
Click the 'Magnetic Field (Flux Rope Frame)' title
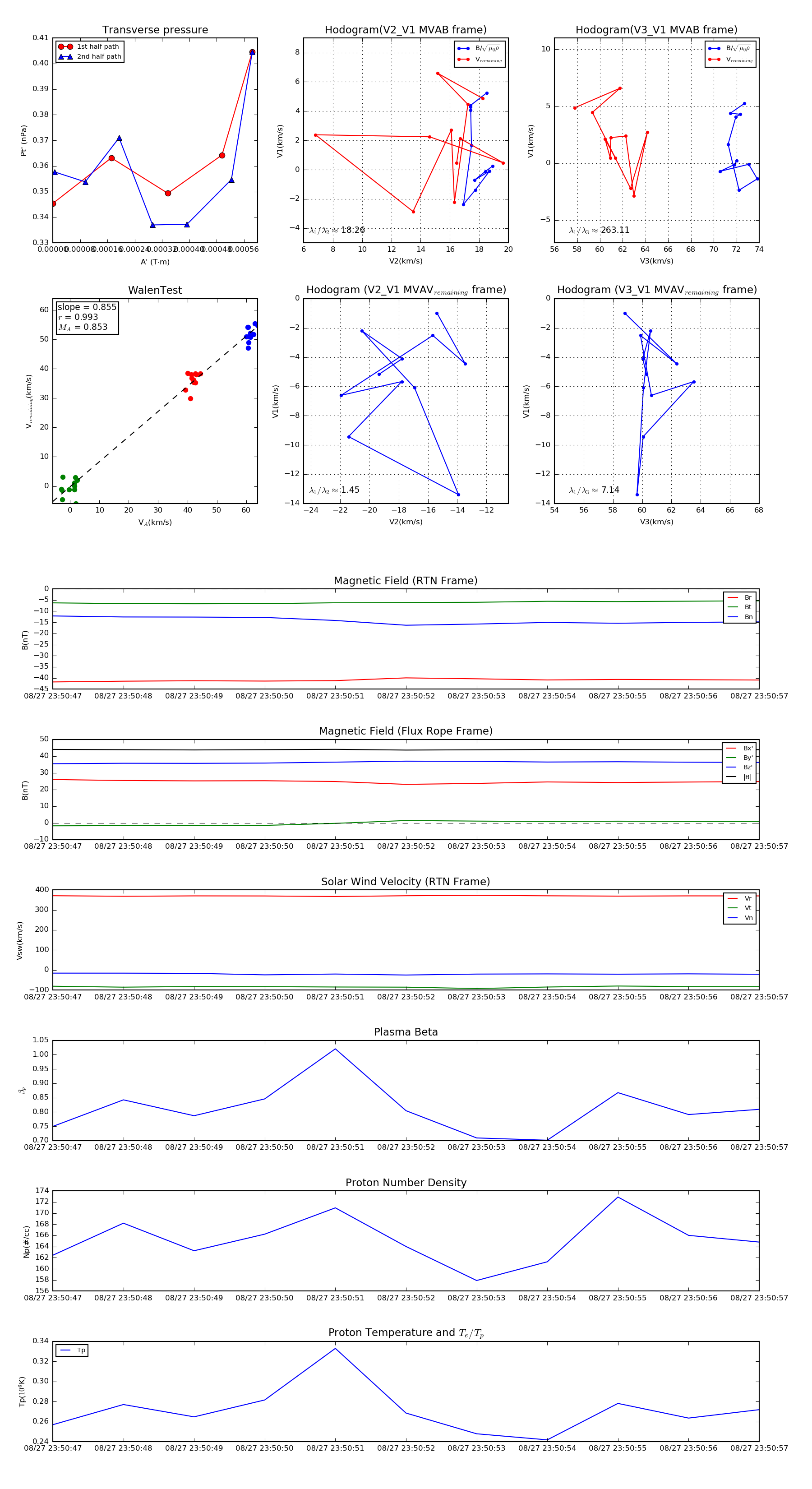(406, 731)
